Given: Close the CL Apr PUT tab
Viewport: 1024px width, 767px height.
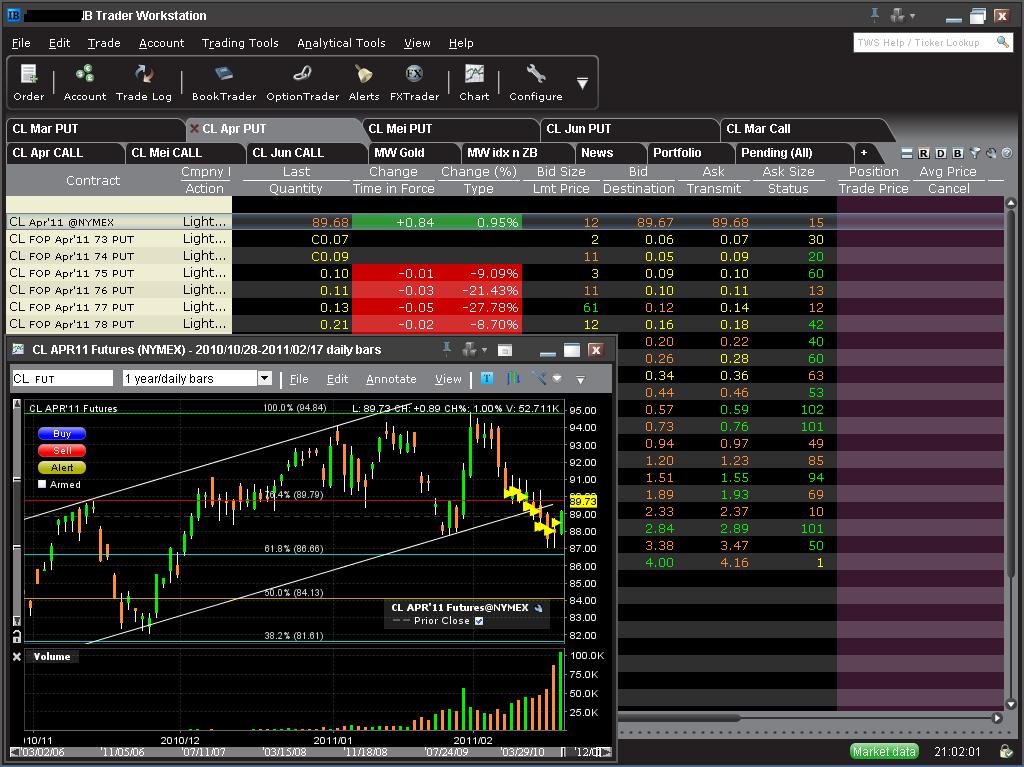Looking at the screenshot, I should tap(194, 129).
